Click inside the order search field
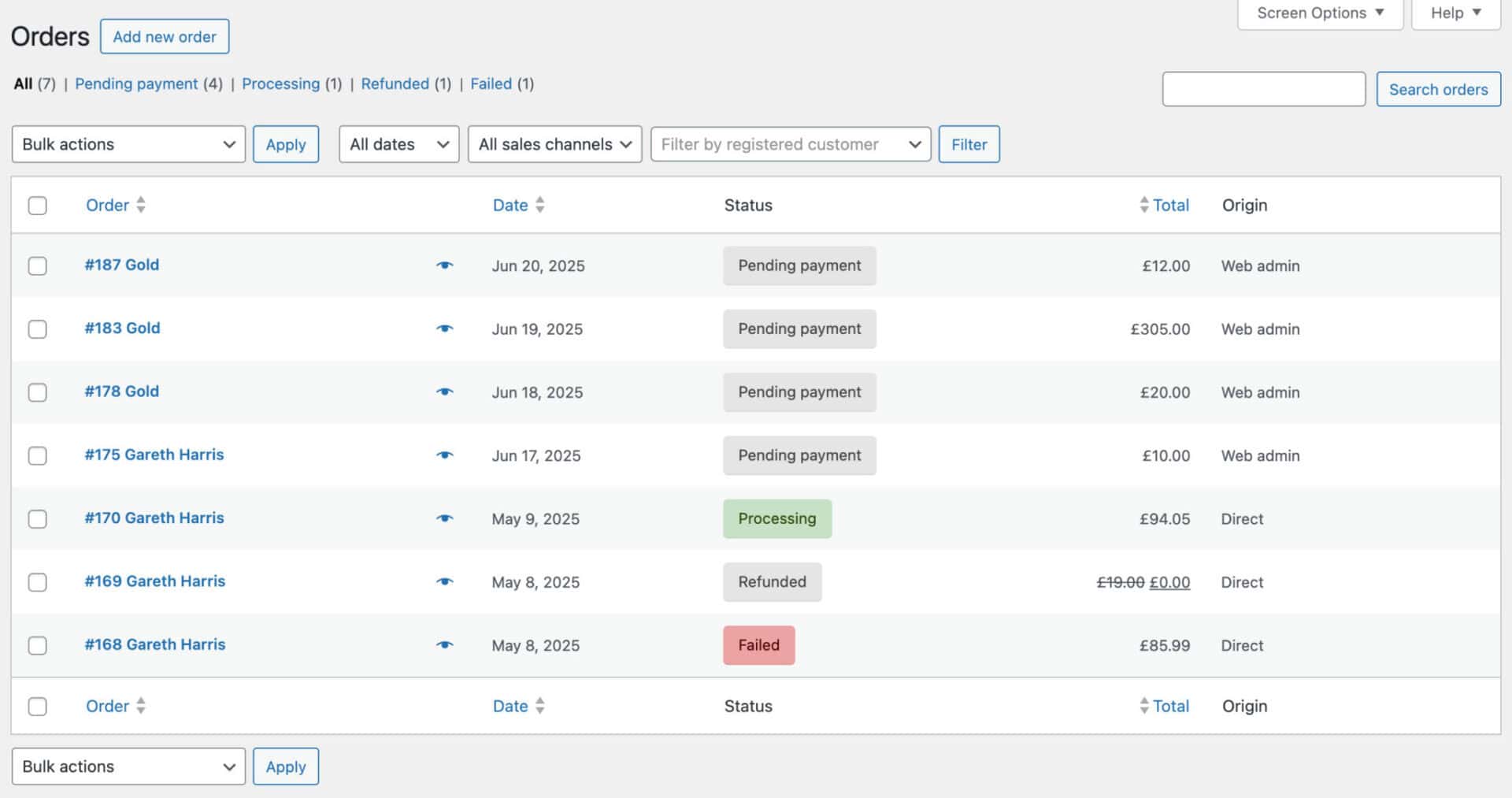The image size is (1512, 798). [x=1263, y=89]
